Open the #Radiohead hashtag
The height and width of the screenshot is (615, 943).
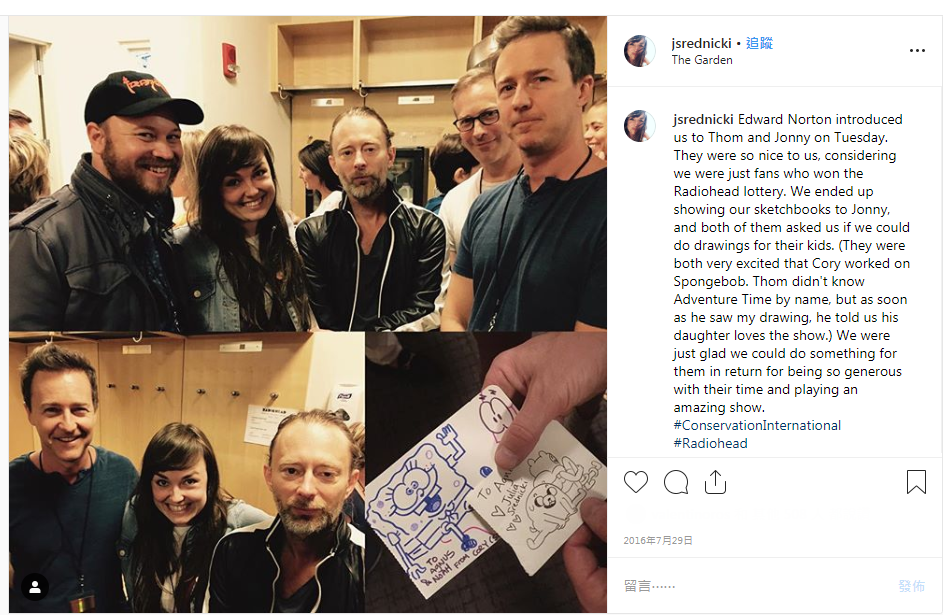[710, 444]
